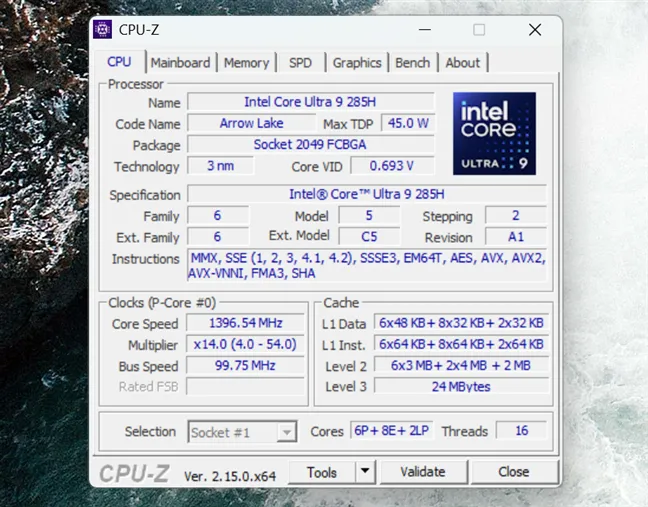Click the Specification field 'Intel® Core™ Ultra 9 285H'
The height and width of the screenshot is (507, 648).
367,194
